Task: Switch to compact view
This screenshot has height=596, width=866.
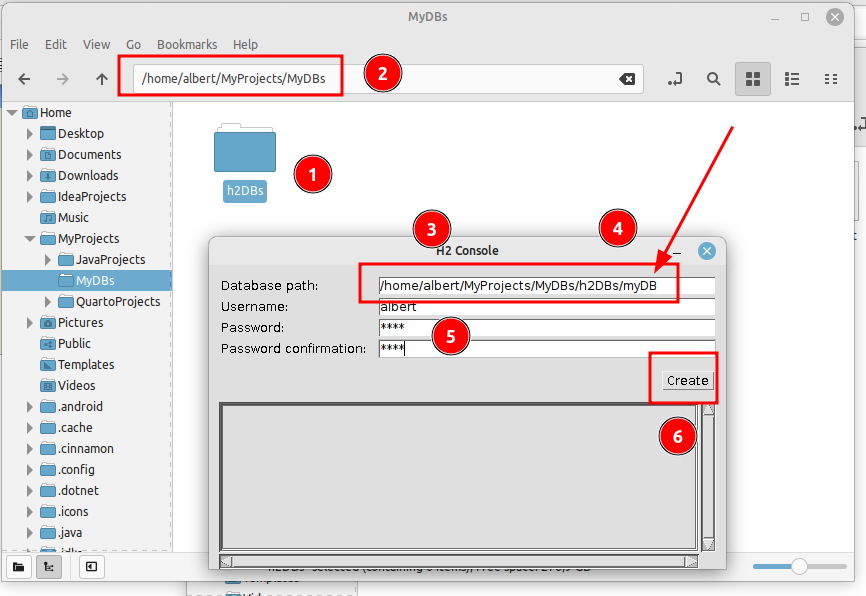Action: pyautogui.click(x=831, y=79)
